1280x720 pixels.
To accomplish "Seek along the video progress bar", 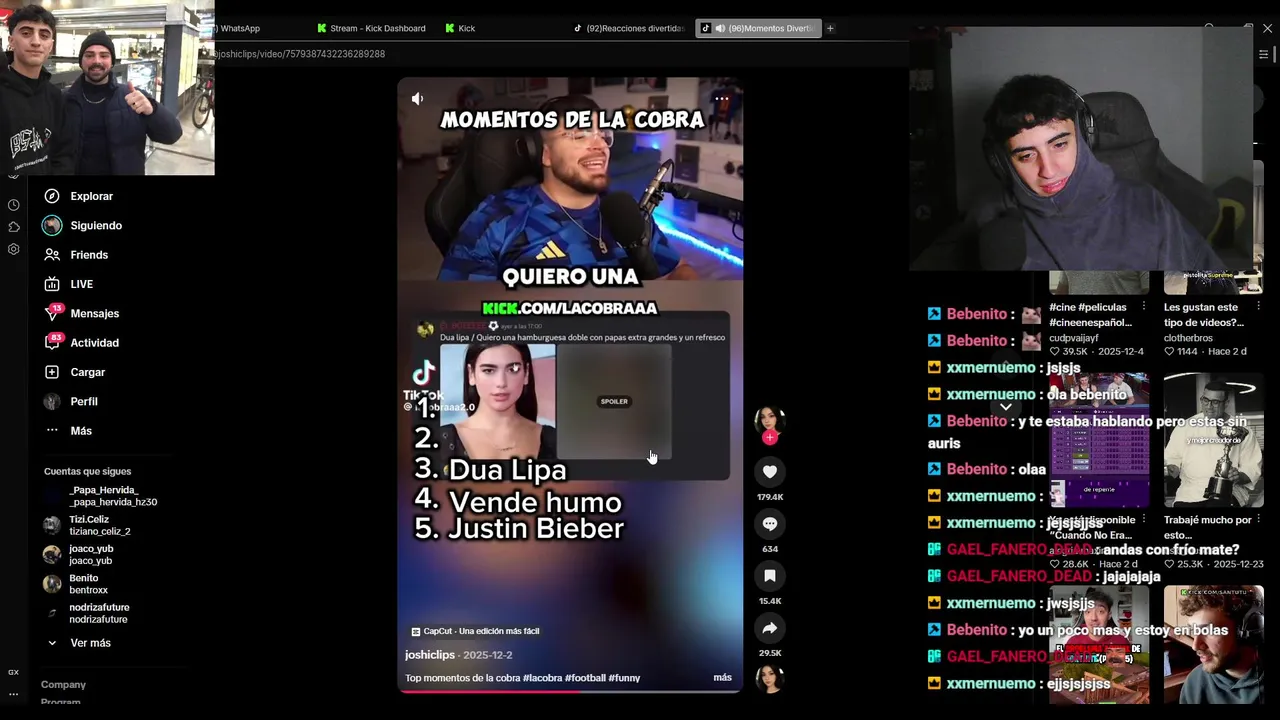I will coord(570,690).
